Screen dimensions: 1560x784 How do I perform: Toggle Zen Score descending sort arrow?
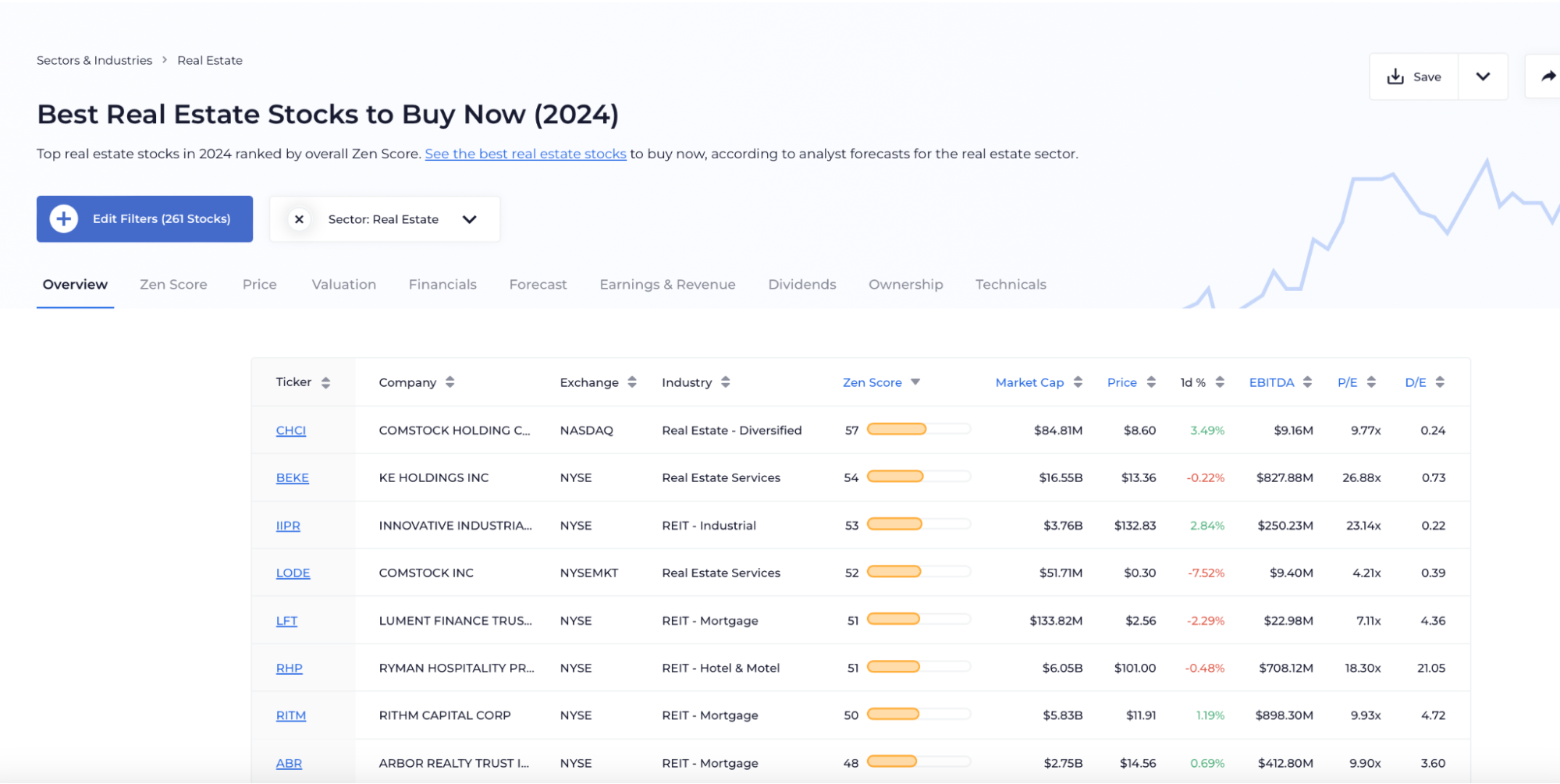pos(915,382)
